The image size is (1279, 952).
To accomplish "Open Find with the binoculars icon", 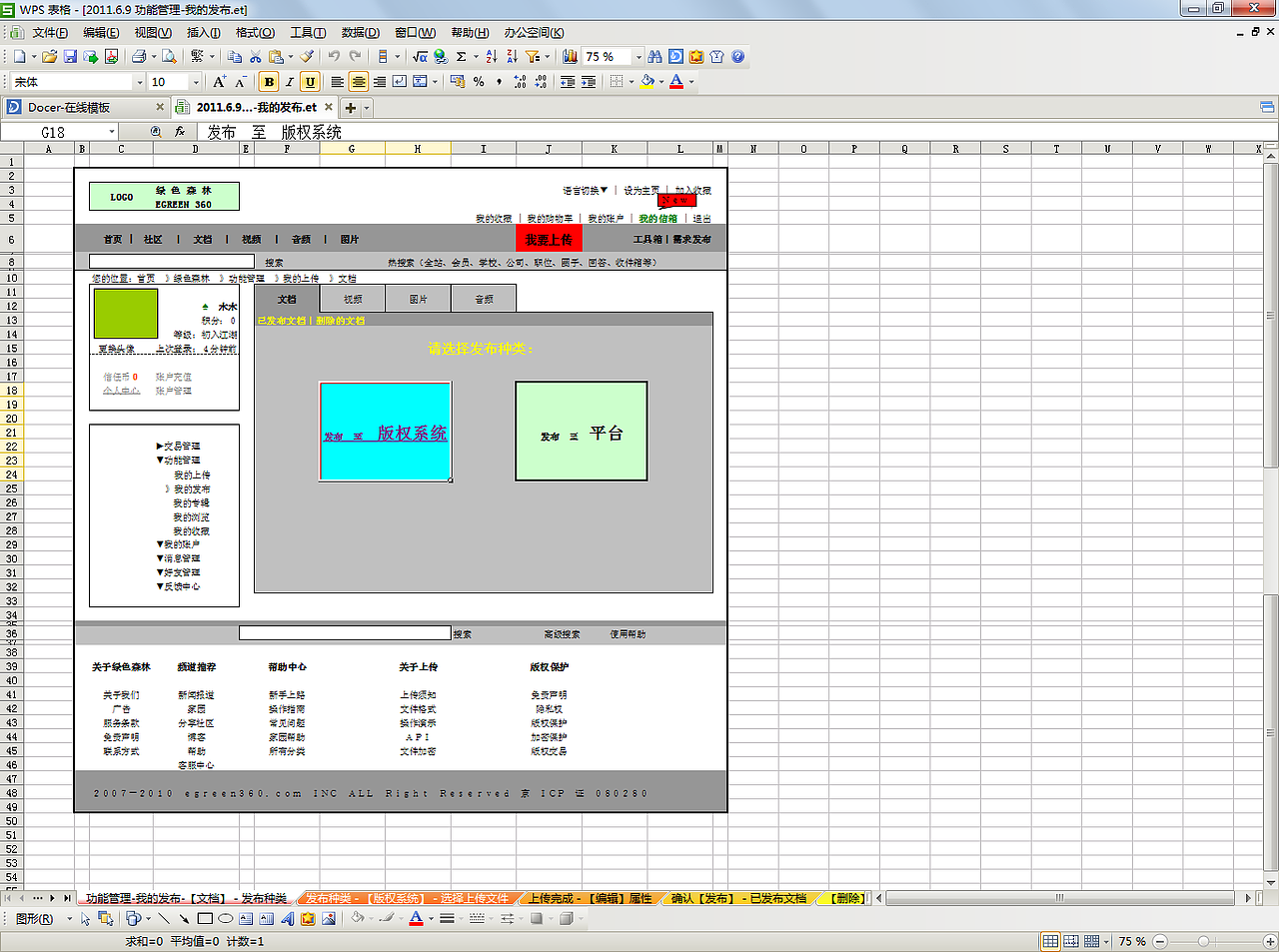I will pos(654,57).
